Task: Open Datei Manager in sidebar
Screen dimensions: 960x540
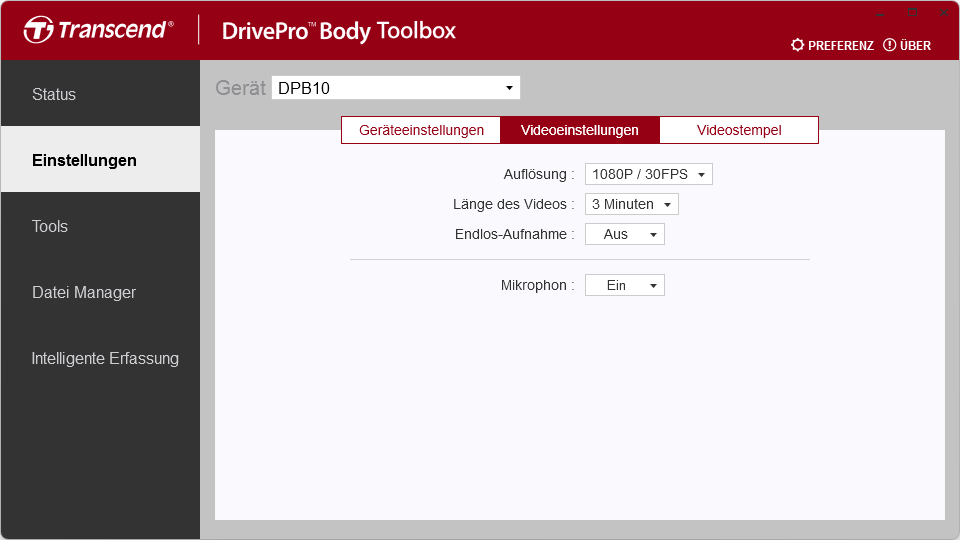Action: (x=100, y=292)
